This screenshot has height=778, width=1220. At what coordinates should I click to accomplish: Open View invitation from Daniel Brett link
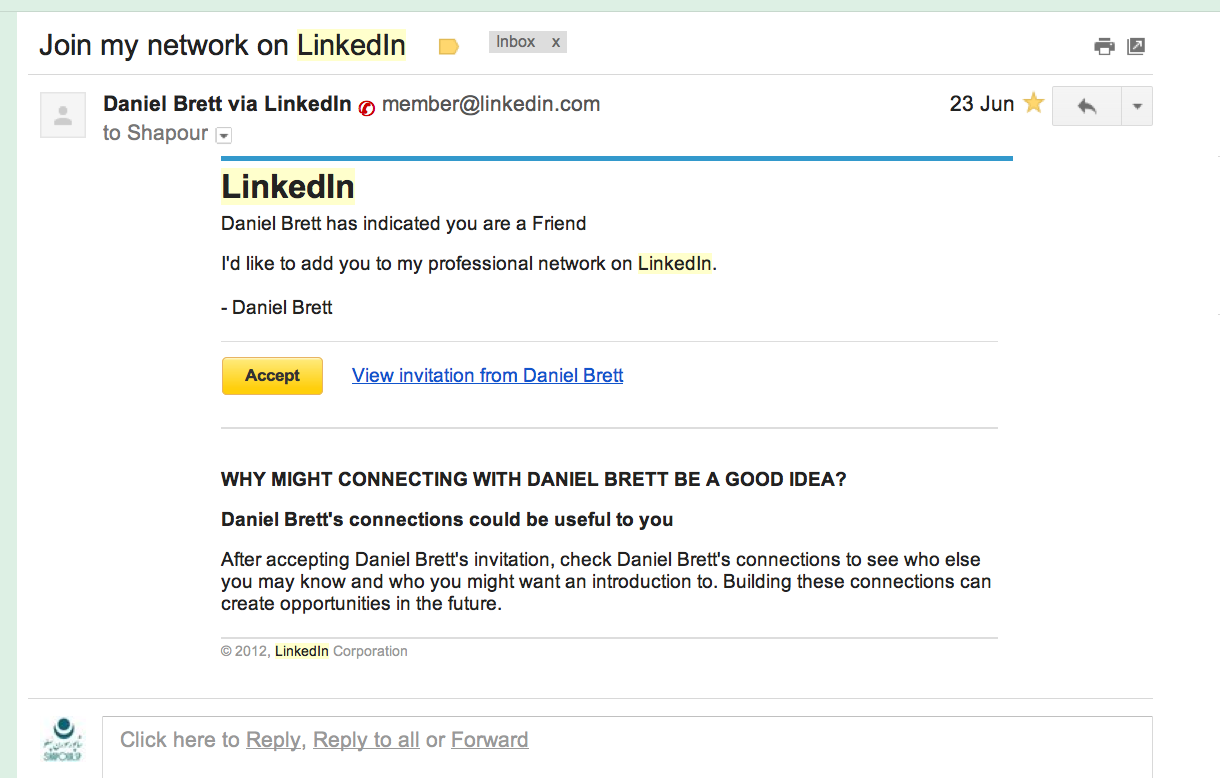click(487, 376)
